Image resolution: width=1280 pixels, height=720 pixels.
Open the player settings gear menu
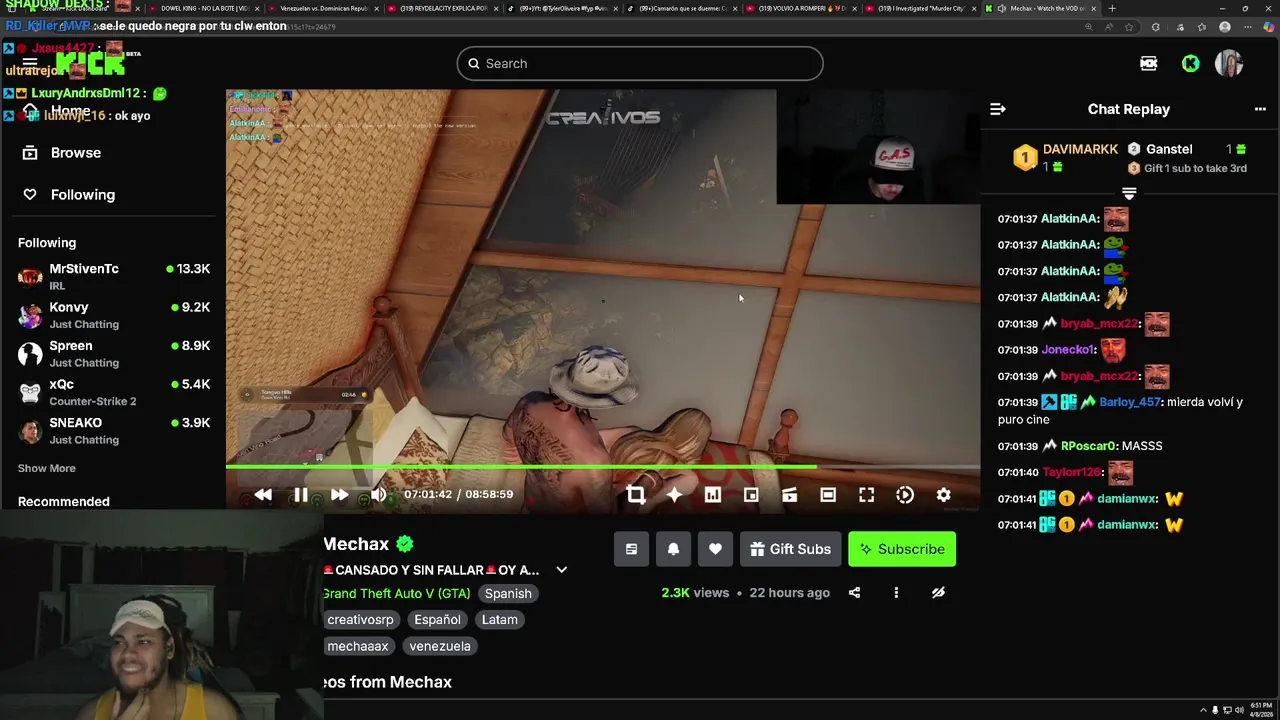pos(943,495)
